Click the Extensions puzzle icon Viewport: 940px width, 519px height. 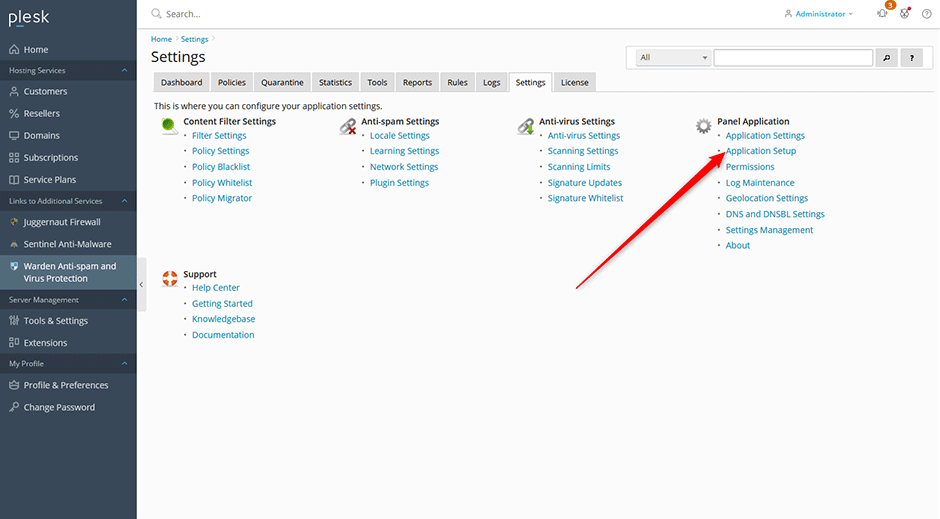point(14,343)
